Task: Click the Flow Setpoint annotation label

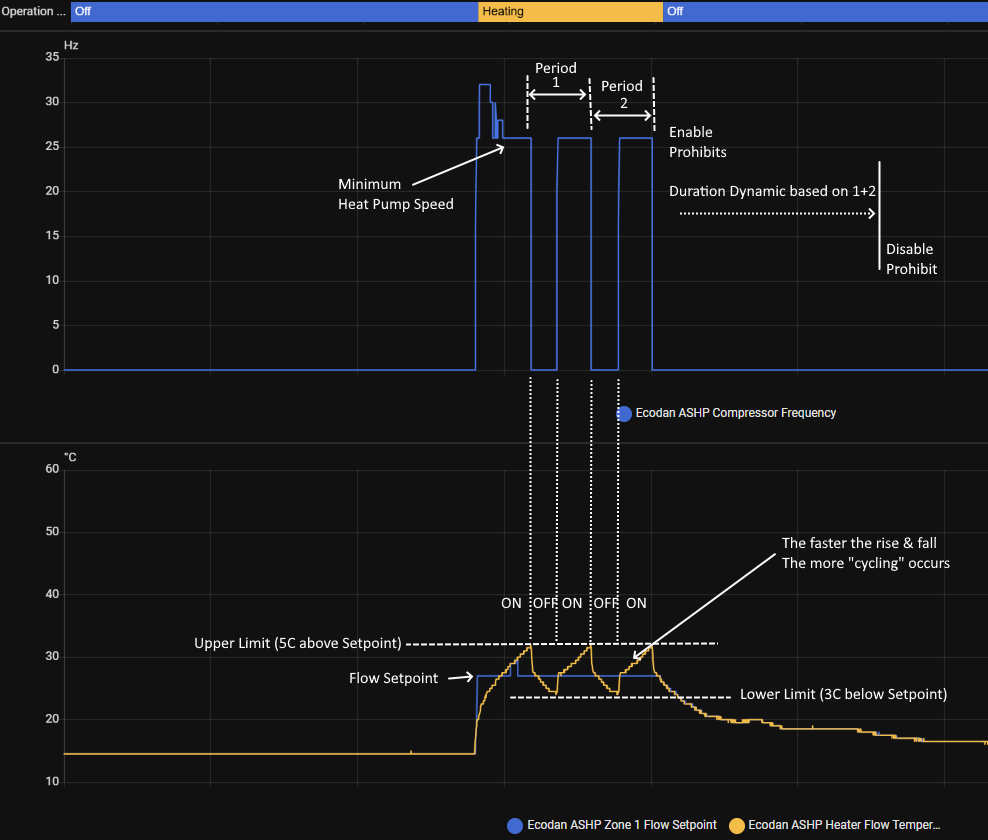Action: pos(393,678)
